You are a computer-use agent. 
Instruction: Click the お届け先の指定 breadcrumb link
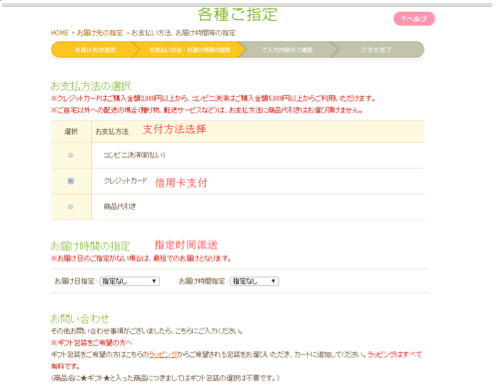100,33
